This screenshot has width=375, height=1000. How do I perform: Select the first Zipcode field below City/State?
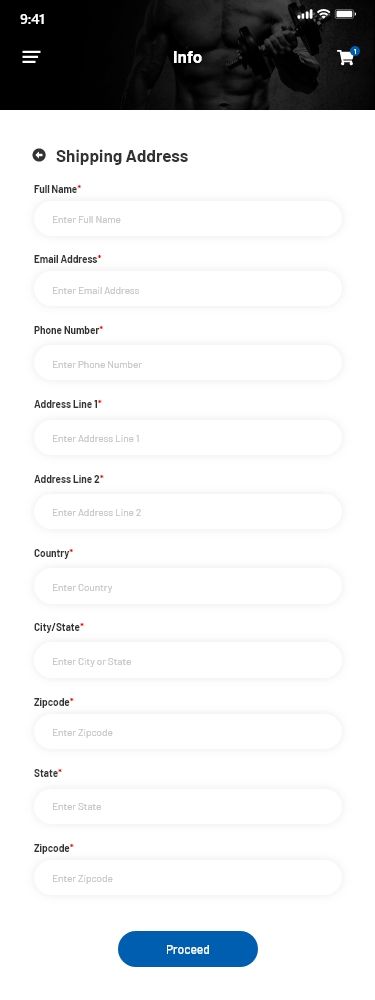click(x=188, y=732)
